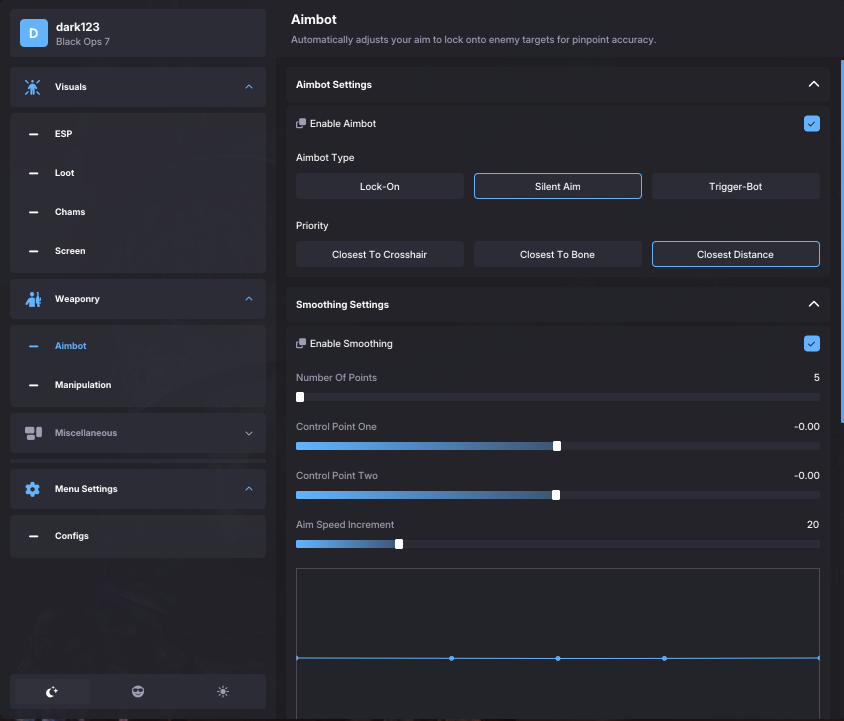Switch to the sun light theme icon
The height and width of the screenshot is (721, 844).
click(223, 692)
